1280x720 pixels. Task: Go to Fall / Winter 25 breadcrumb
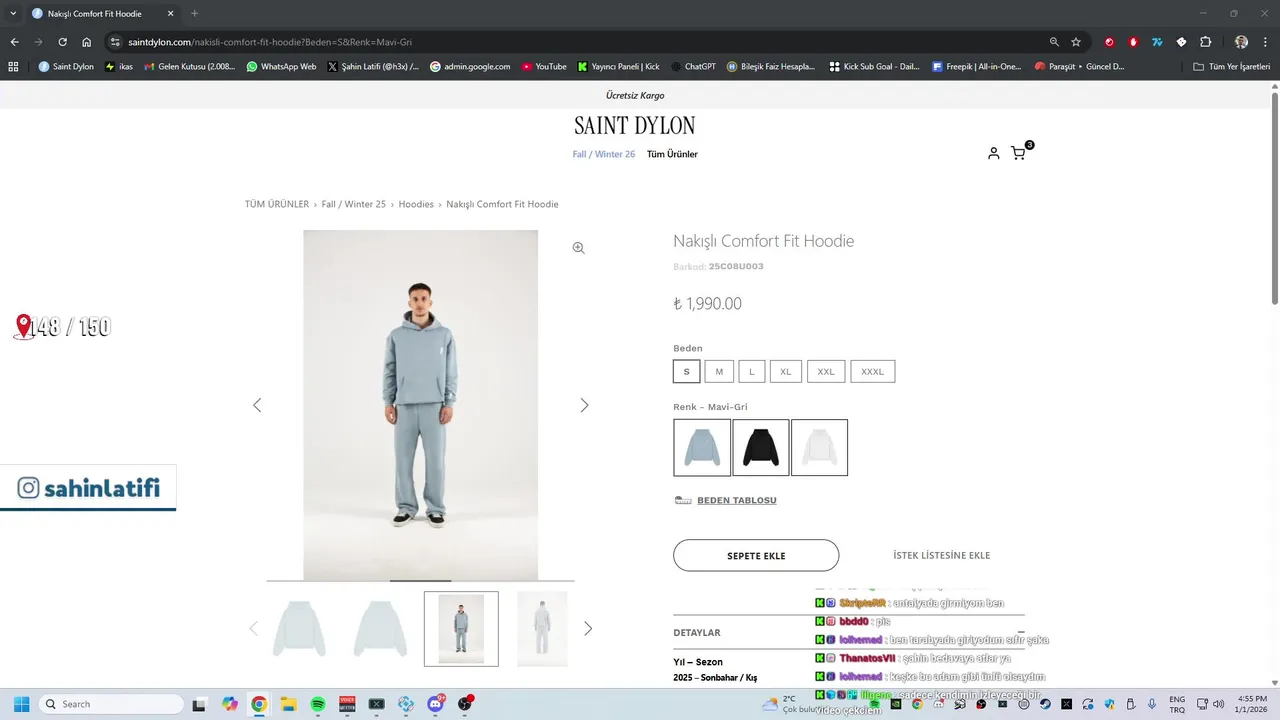354,204
